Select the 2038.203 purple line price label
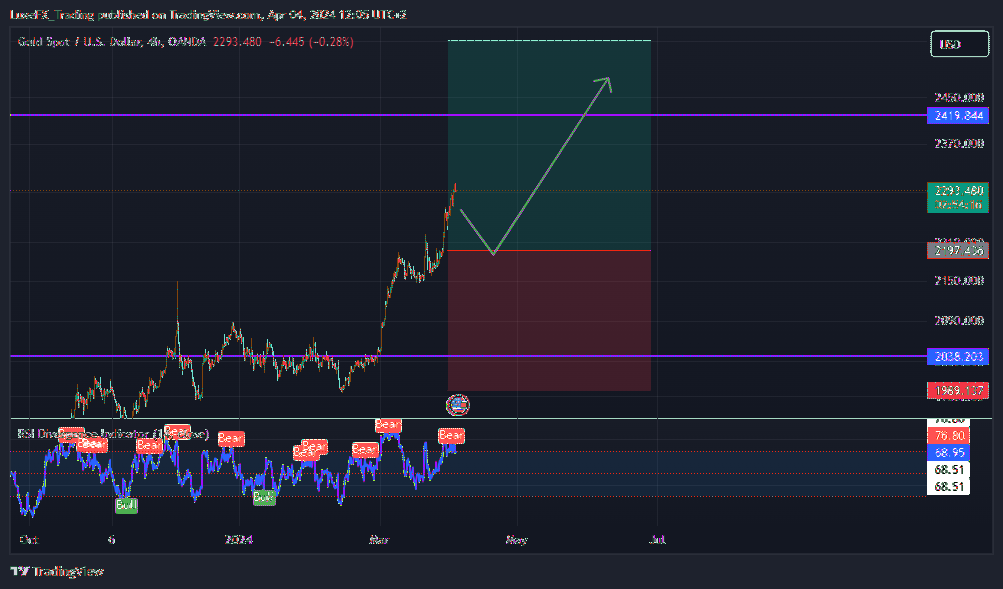 click(958, 356)
